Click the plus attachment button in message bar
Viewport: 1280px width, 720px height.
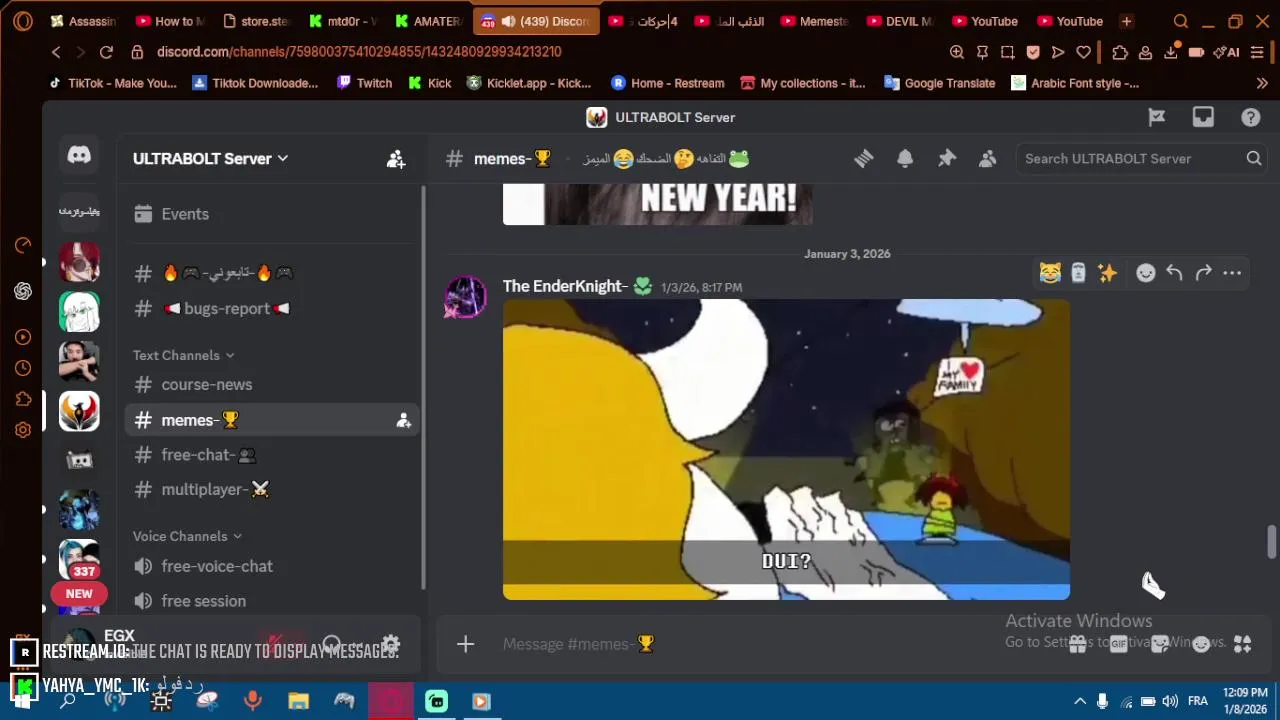[x=465, y=644]
